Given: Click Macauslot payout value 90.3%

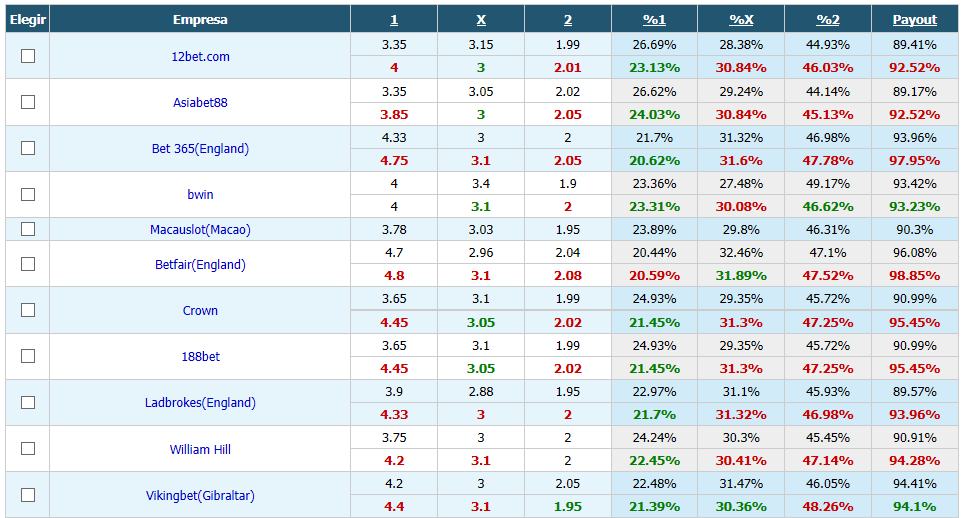Looking at the screenshot, I should [914, 230].
